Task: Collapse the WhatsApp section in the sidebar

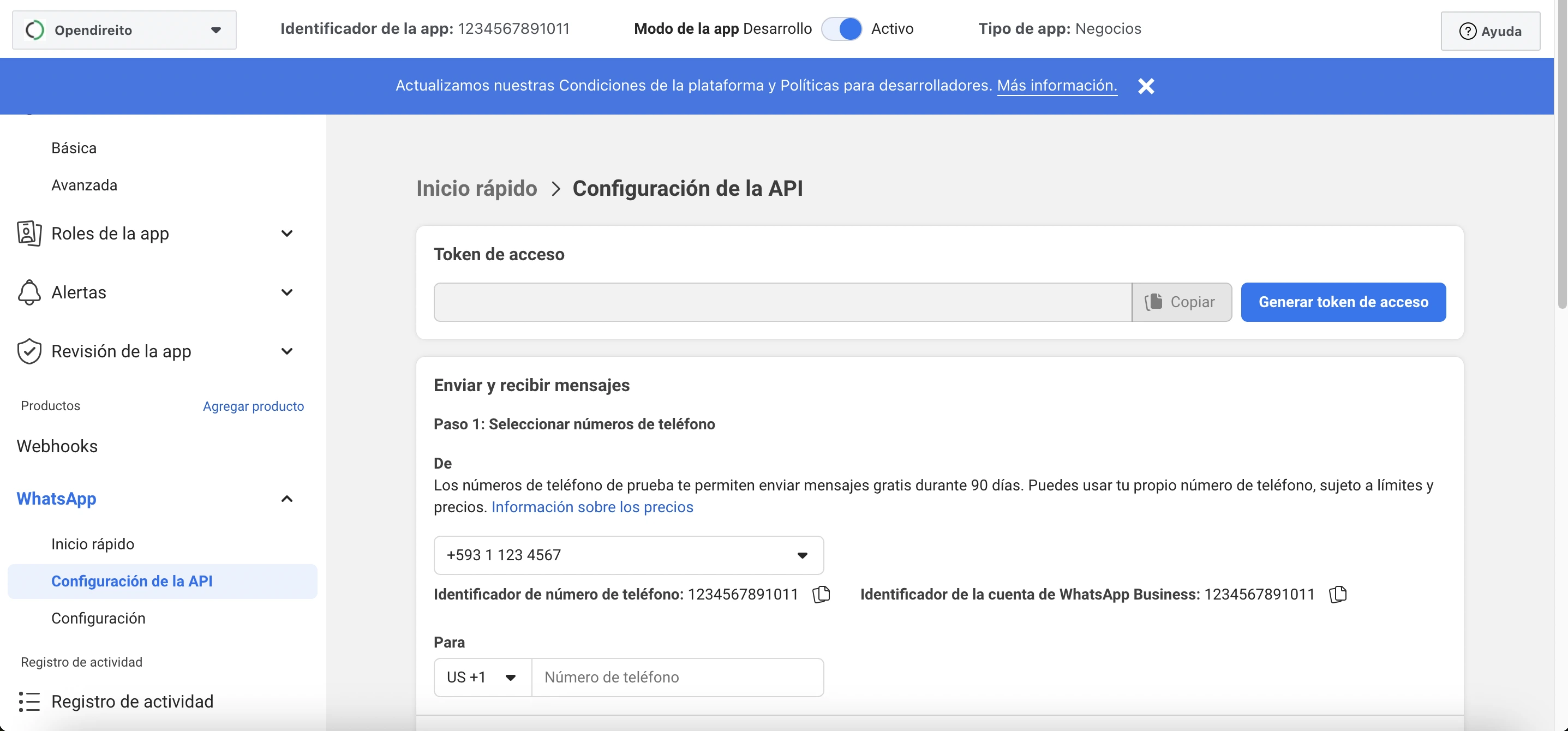Action: pyautogui.click(x=286, y=499)
